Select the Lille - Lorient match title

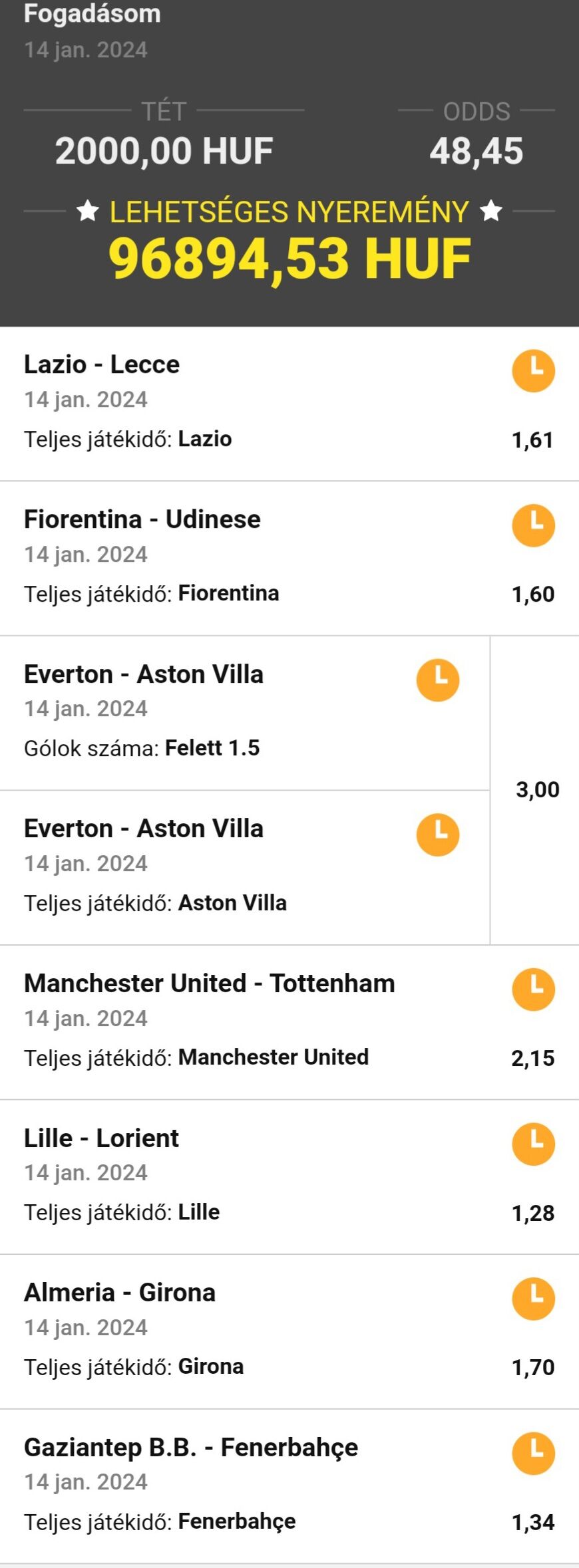101,1138
